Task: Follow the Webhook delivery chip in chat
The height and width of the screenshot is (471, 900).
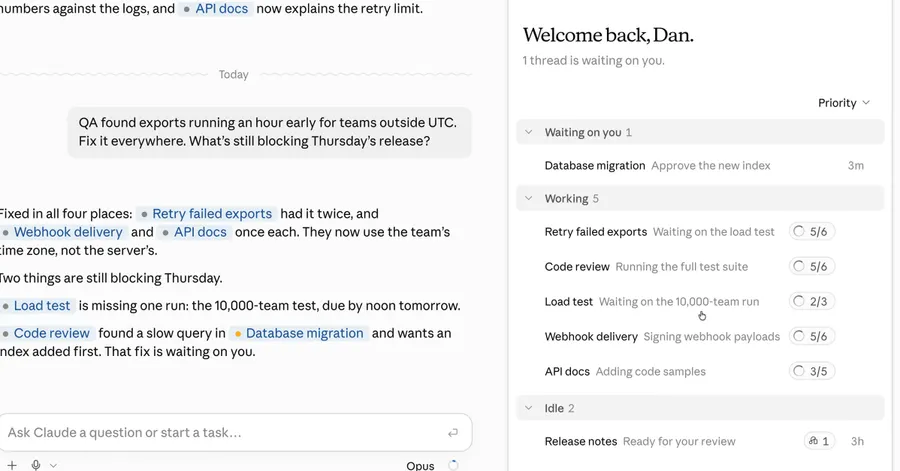Action: pyautogui.click(x=62, y=232)
